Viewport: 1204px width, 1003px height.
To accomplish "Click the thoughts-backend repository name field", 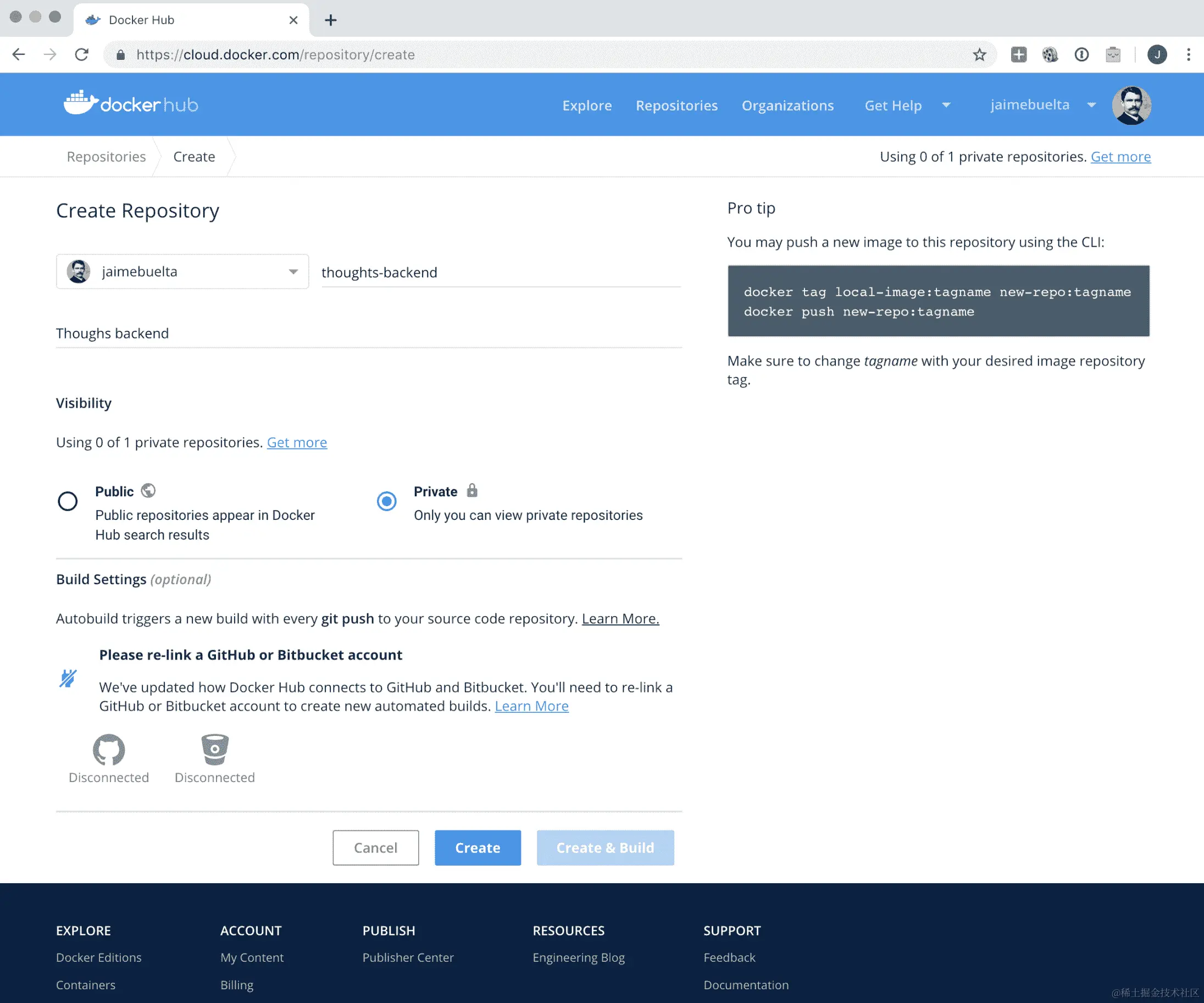I will click(500, 273).
